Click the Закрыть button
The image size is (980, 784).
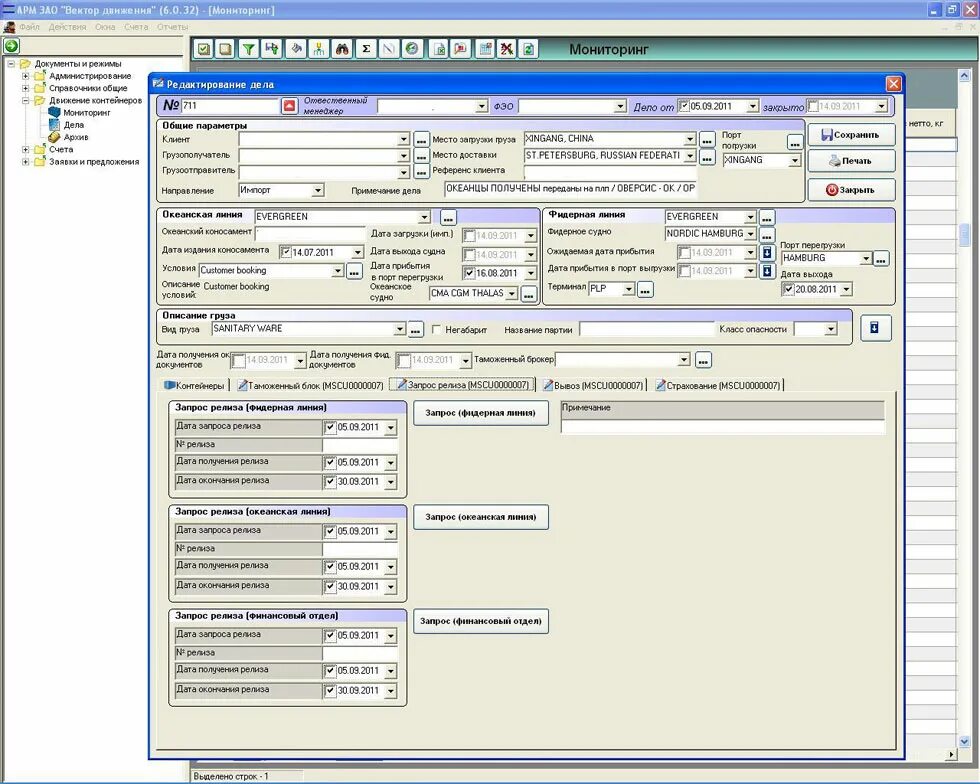(x=851, y=189)
